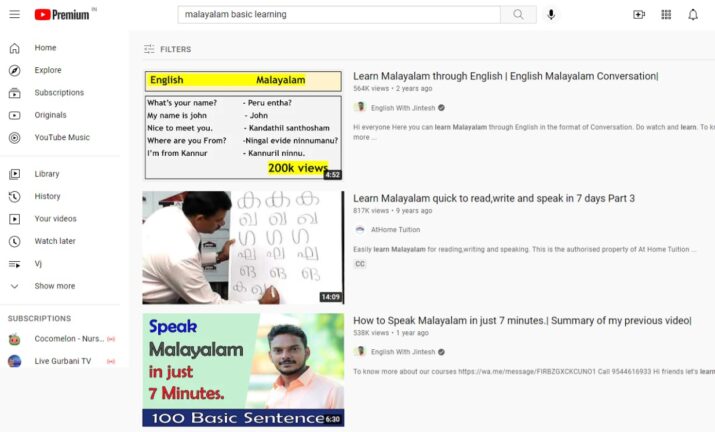Screen dimensions: 715x432
Task: Expand sidebar with Show more chevron
Action: tap(15, 286)
